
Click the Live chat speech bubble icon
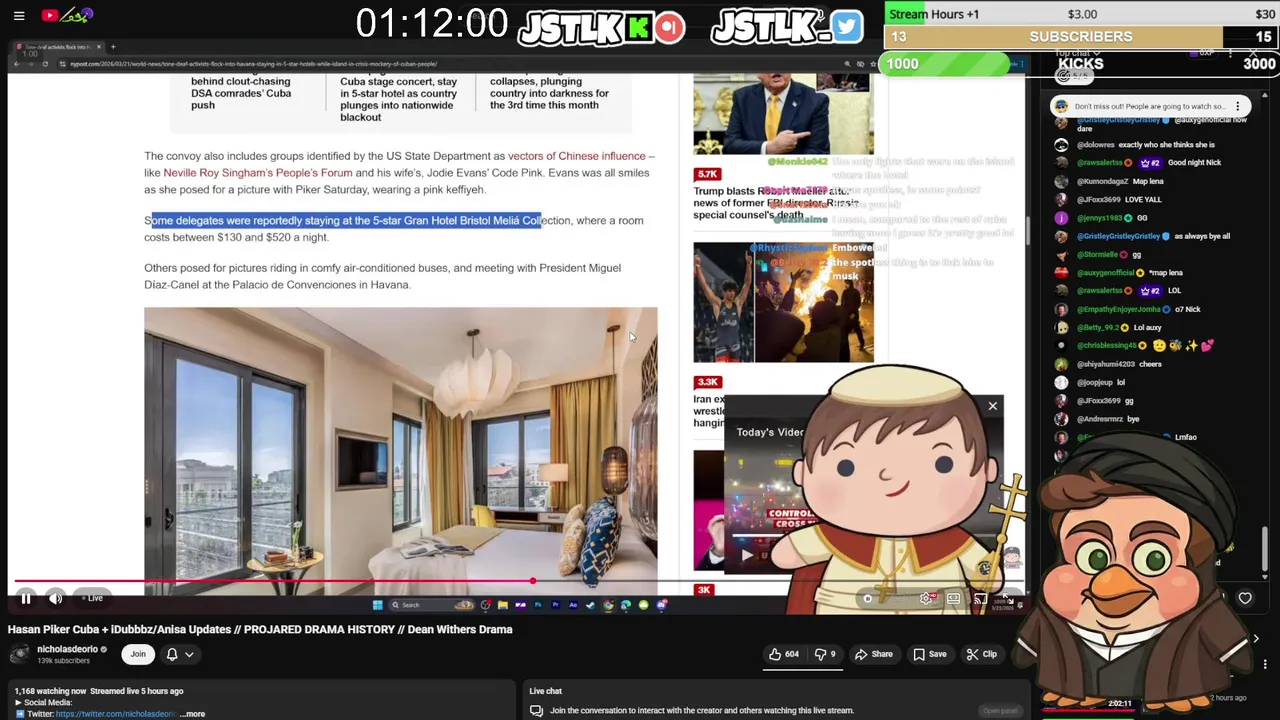(x=536, y=710)
